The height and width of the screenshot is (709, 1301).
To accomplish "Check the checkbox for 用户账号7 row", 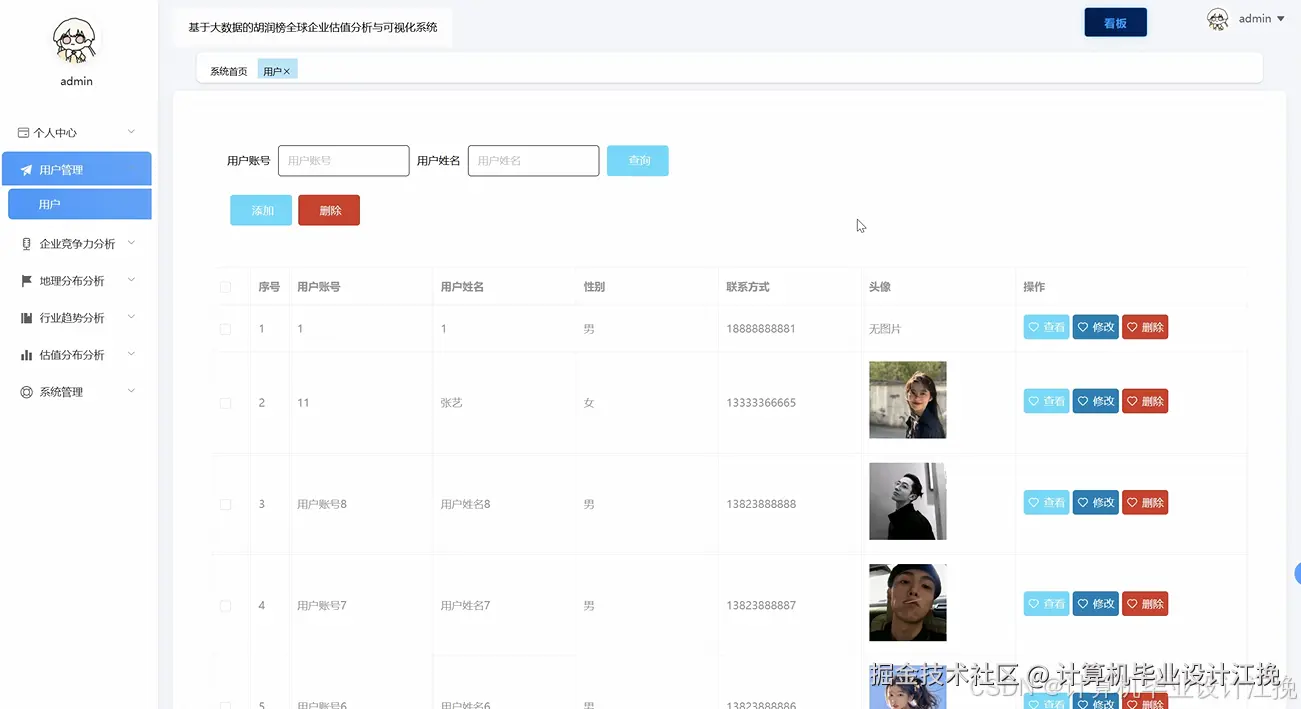I will pos(225,606).
